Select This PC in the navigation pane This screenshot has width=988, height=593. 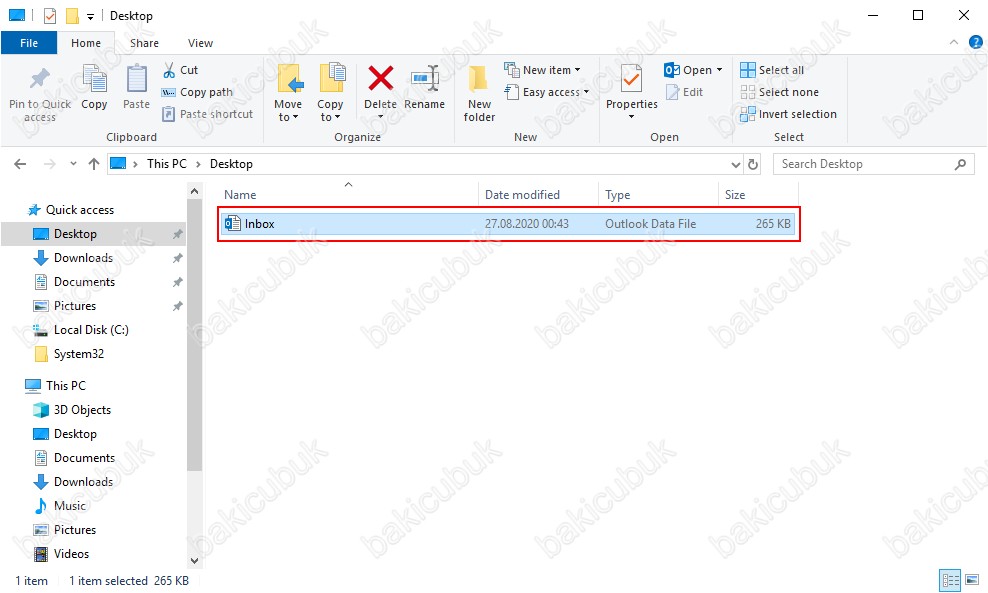(66, 386)
